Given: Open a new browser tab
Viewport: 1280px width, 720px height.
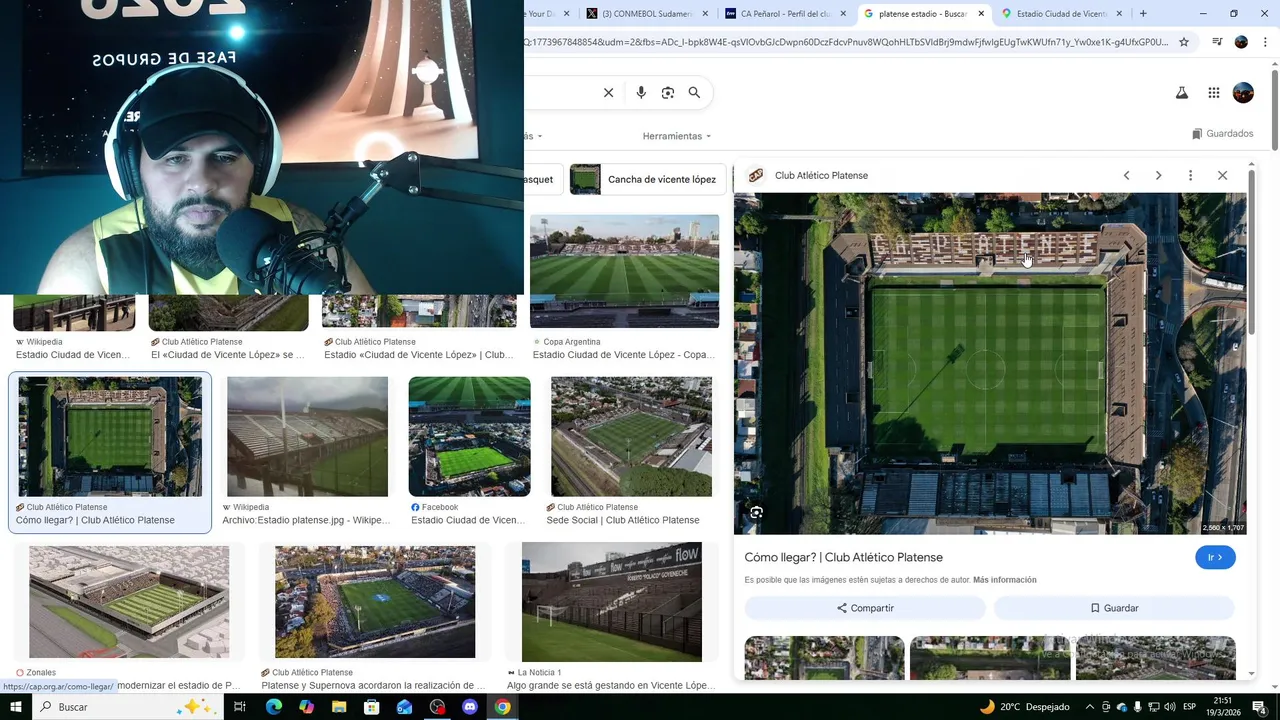Looking at the screenshot, I should [x=1143, y=14].
